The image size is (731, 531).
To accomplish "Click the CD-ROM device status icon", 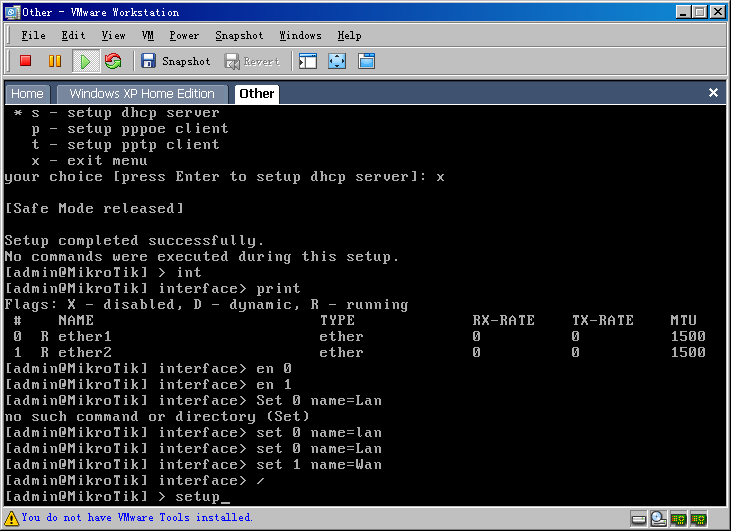I will pos(658,518).
